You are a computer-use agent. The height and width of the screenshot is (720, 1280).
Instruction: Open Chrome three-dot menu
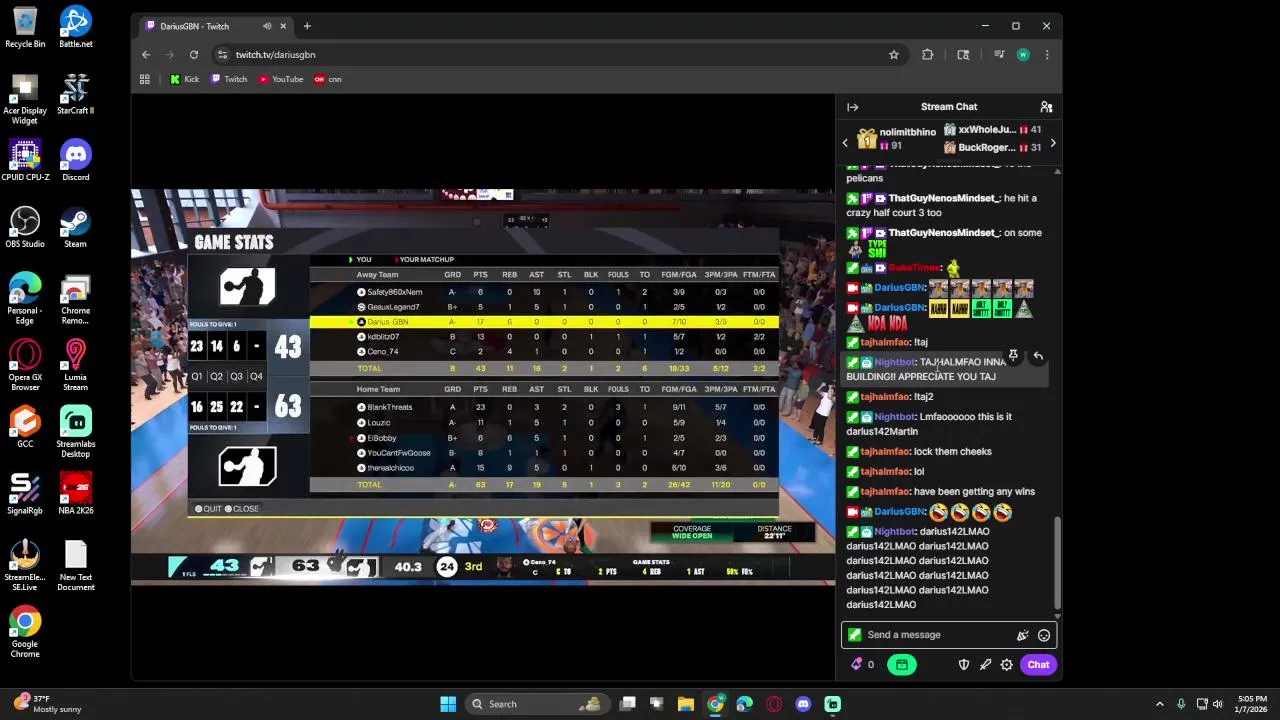pyautogui.click(x=1047, y=55)
